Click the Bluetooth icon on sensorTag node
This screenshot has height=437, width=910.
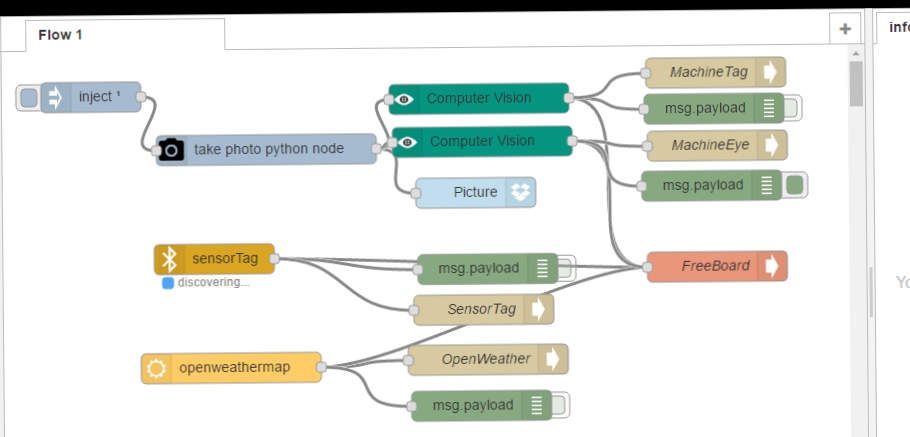coord(169,259)
